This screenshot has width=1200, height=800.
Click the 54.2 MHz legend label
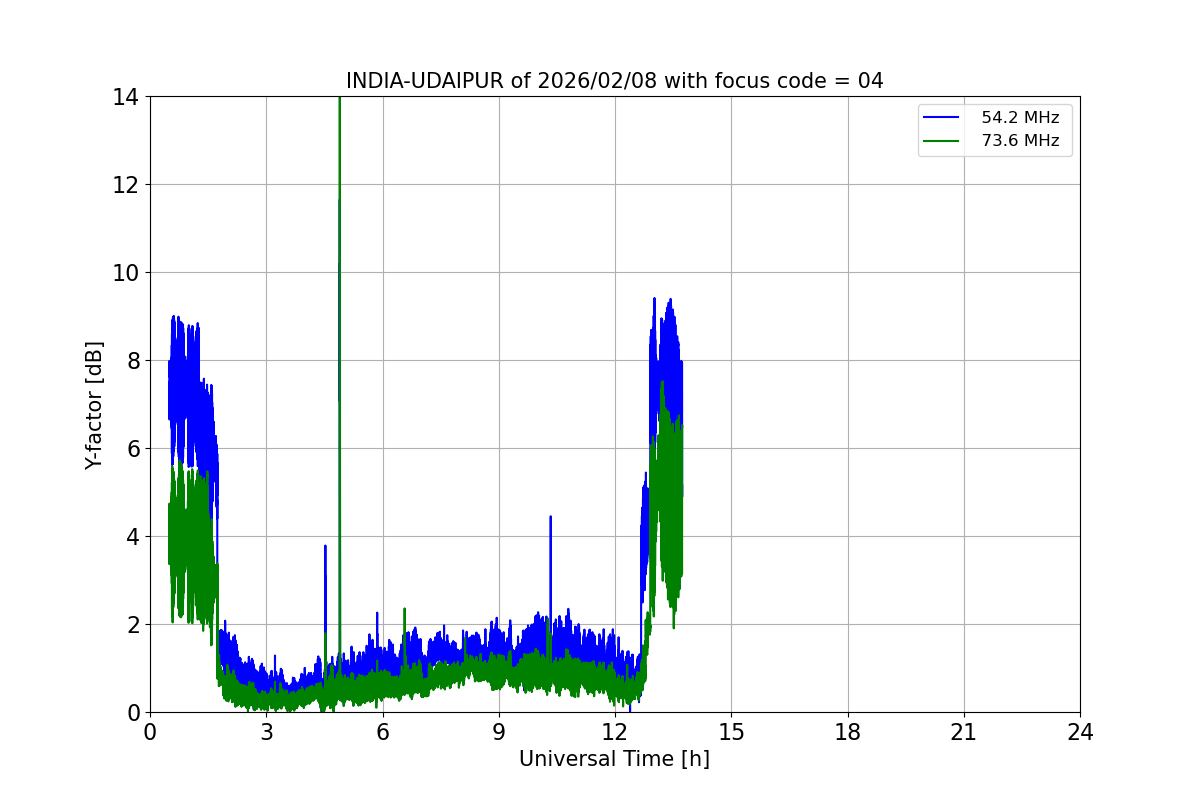click(x=1020, y=118)
